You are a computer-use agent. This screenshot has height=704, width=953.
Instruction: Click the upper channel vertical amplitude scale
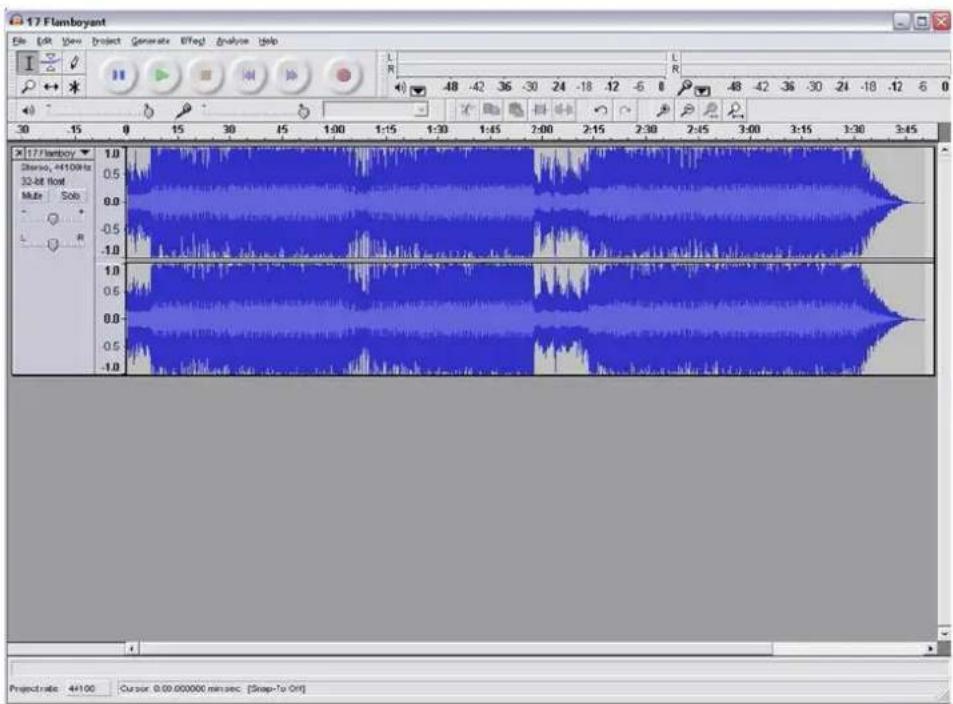tap(111, 202)
